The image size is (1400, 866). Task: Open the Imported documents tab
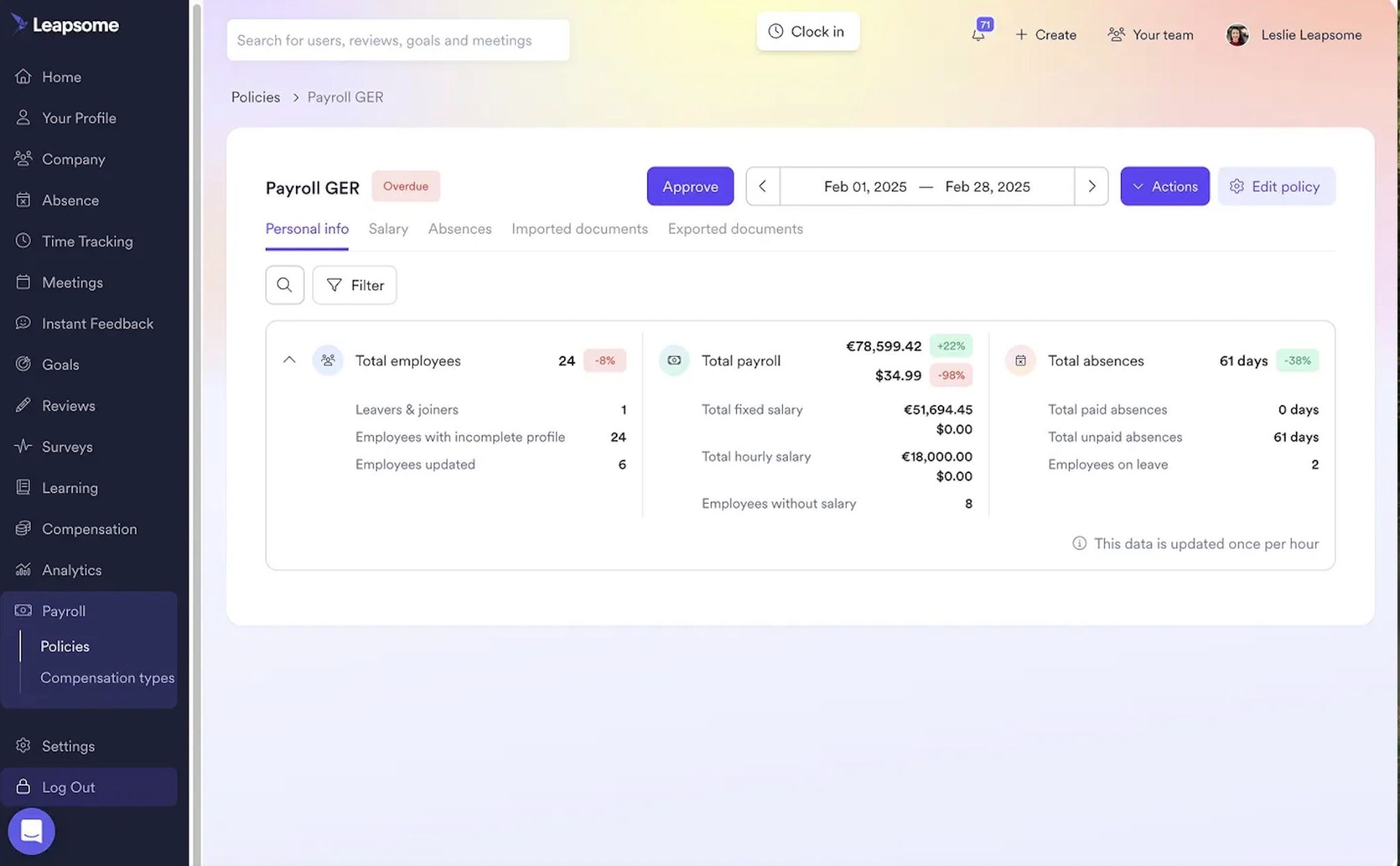[x=580, y=229]
